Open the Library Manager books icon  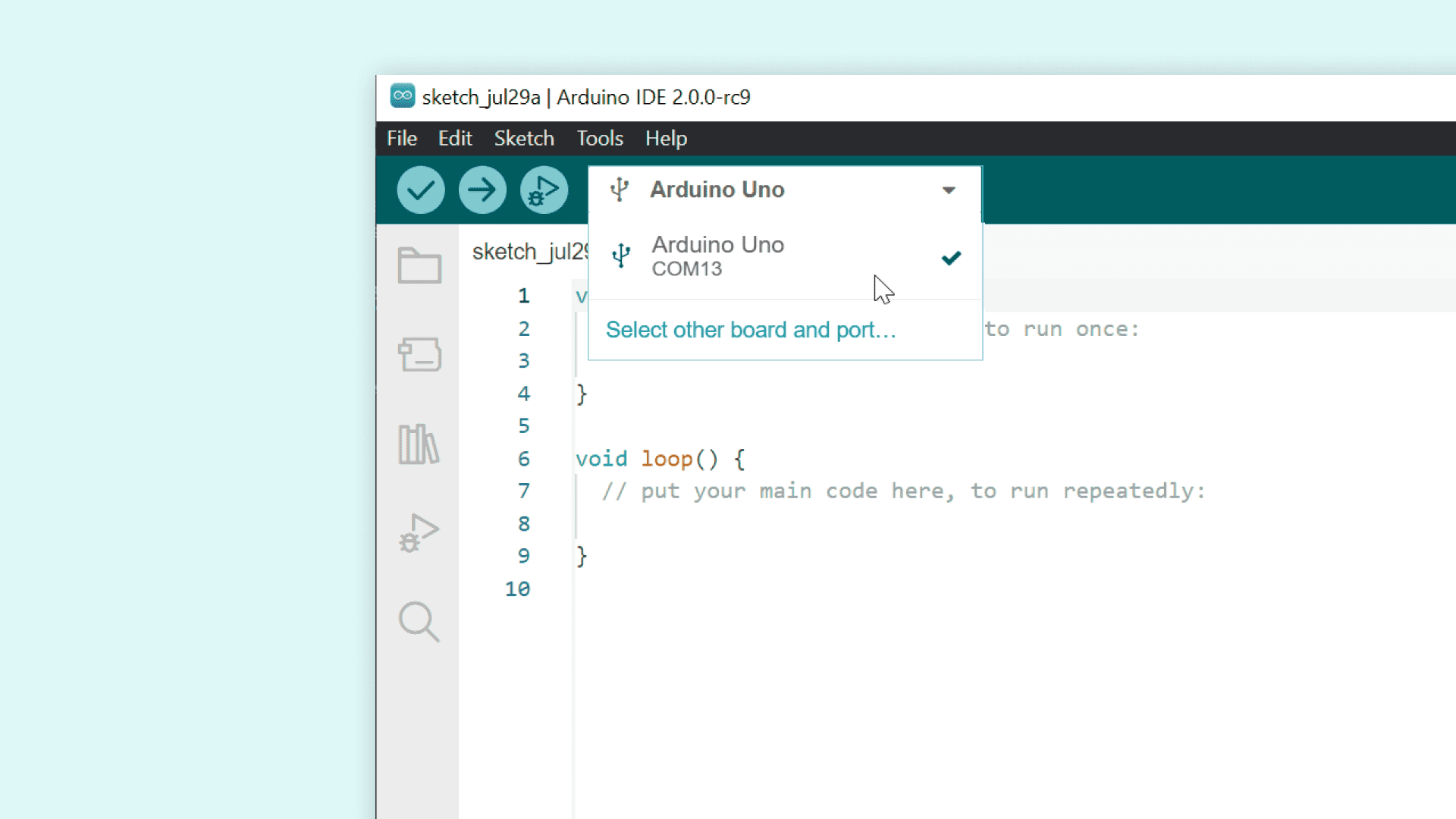[419, 444]
